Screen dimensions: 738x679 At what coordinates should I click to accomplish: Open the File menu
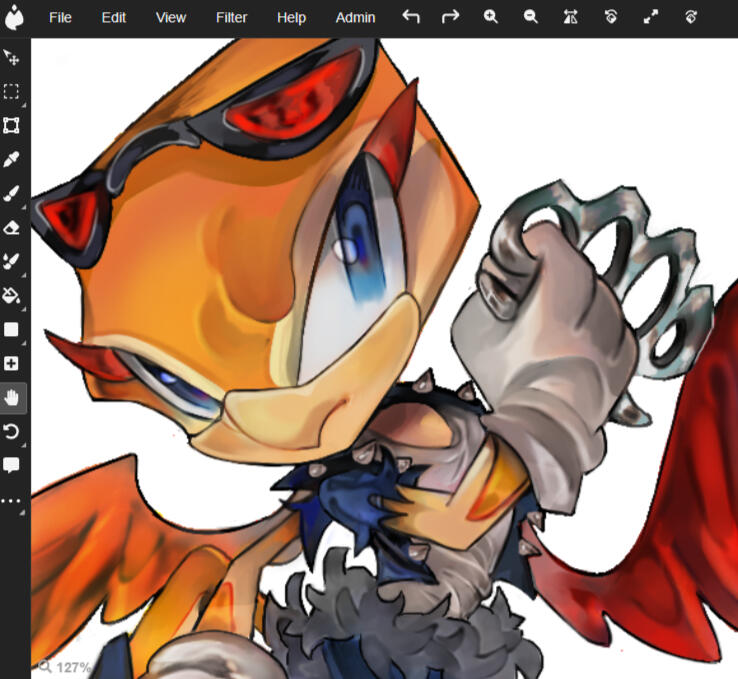[60, 17]
